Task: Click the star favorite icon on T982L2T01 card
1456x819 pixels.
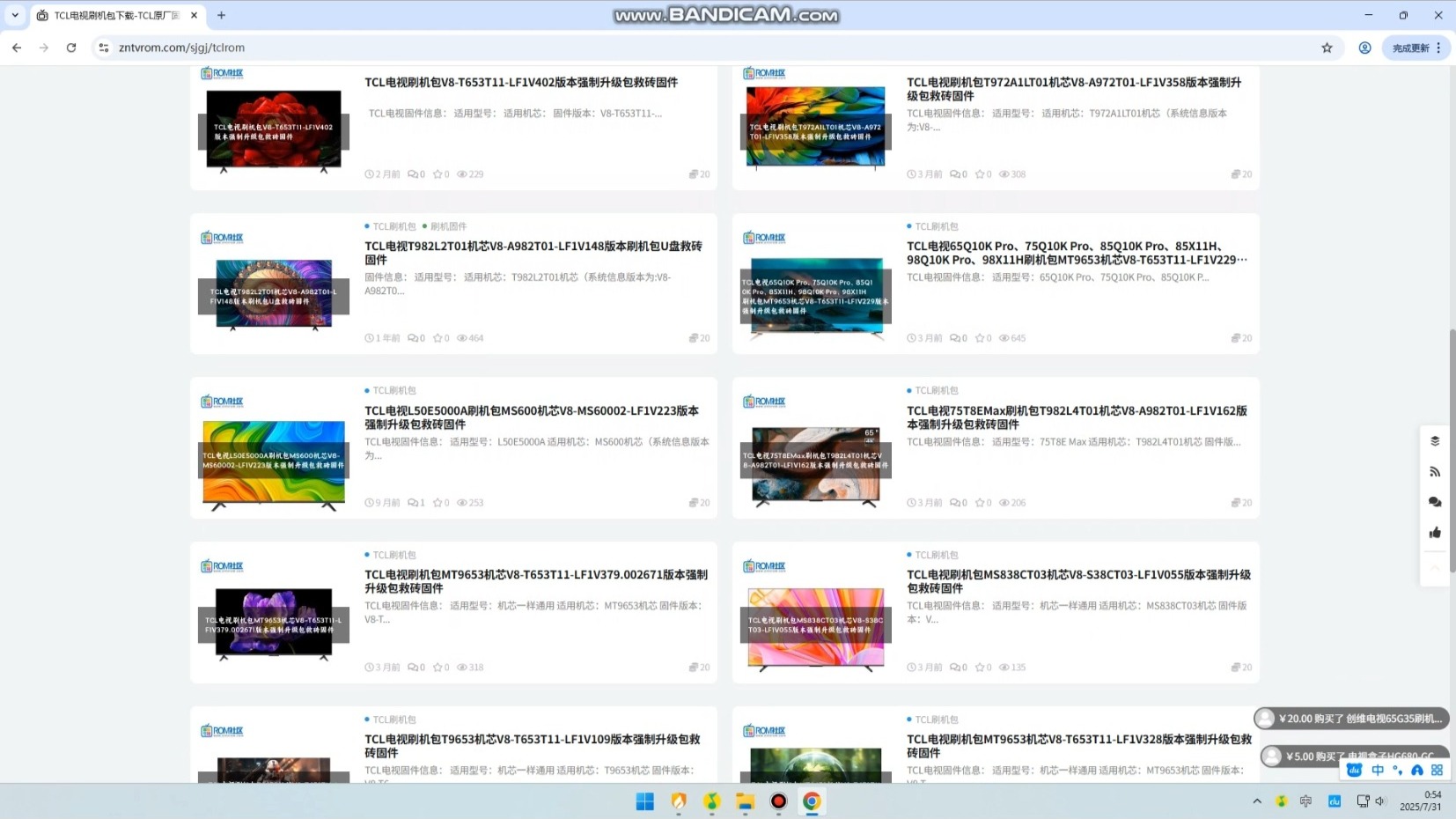Action: (437, 338)
